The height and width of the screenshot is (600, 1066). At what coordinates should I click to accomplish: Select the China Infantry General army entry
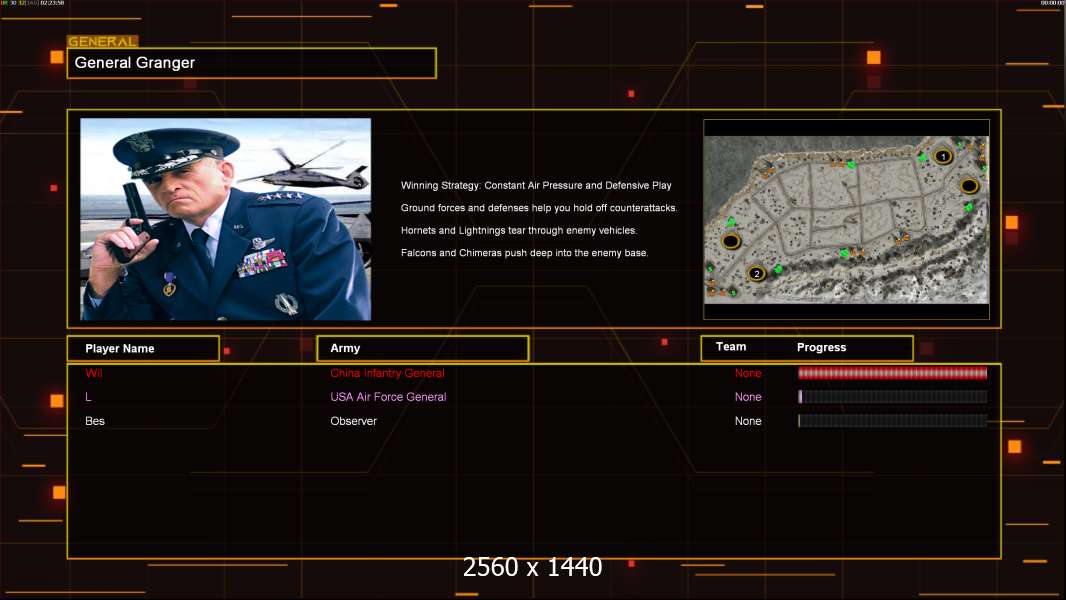(387, 373)
